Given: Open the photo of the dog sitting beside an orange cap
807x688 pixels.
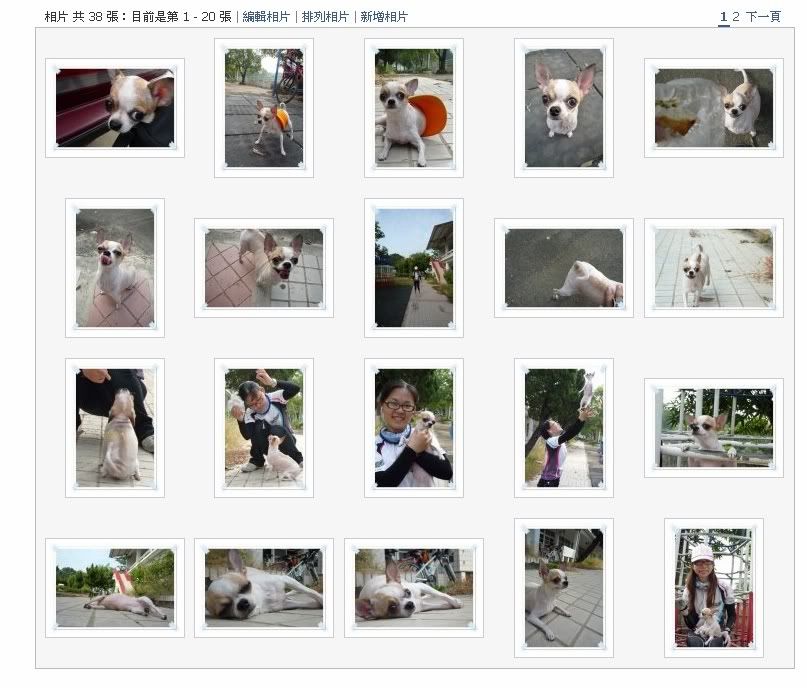Looking at the screenshot, I should pos(414,108).
